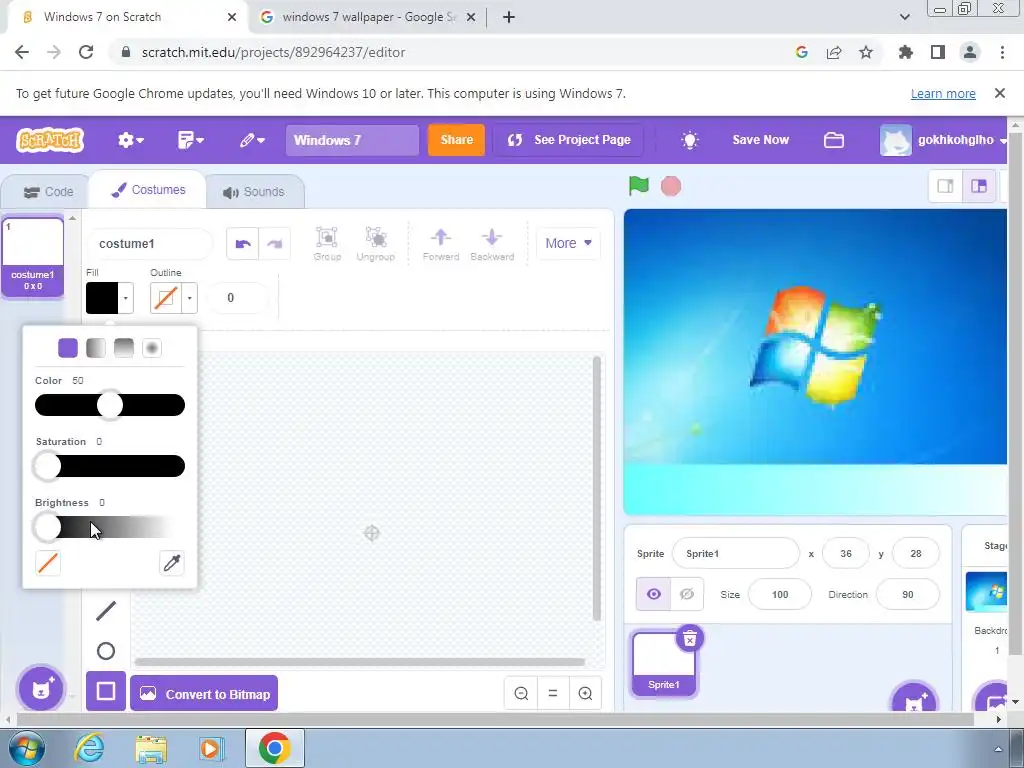1024x768 pixels.
Task: Select radial gradient fill mode
Action: click(x=152, y=348)
